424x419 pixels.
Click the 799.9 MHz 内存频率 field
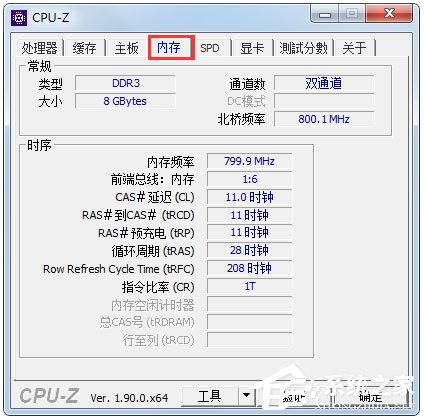tap(250, 161)
